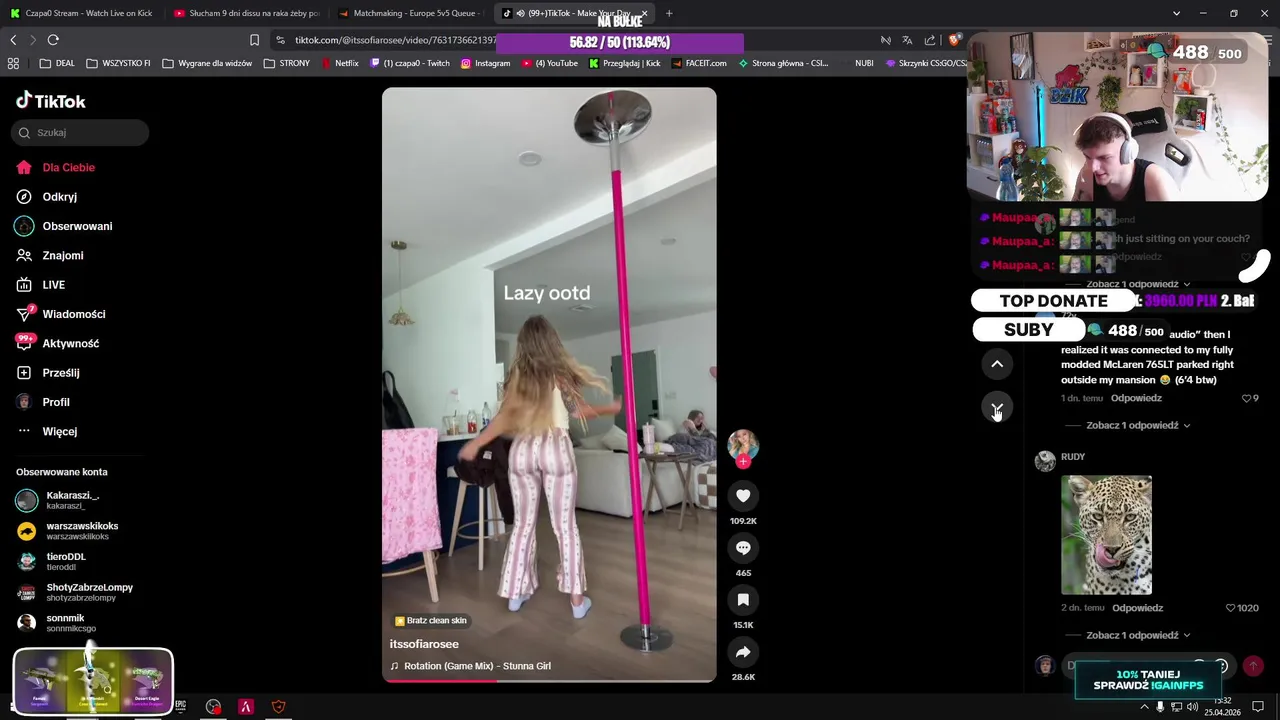The height and width of the screenshot is (720, 1280).
Task: Open WSZYSTKO FI bookmarks folder
Action: (118, 63)
